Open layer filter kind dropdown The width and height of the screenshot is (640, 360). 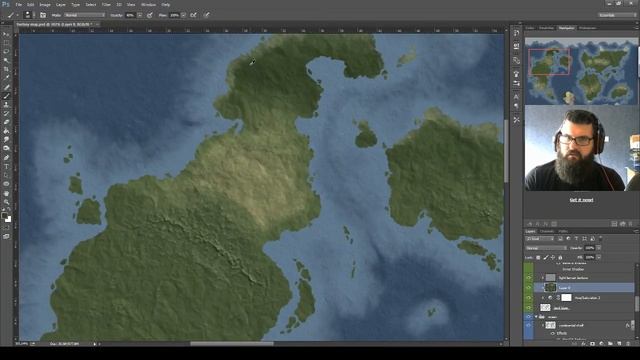point(540,239)
